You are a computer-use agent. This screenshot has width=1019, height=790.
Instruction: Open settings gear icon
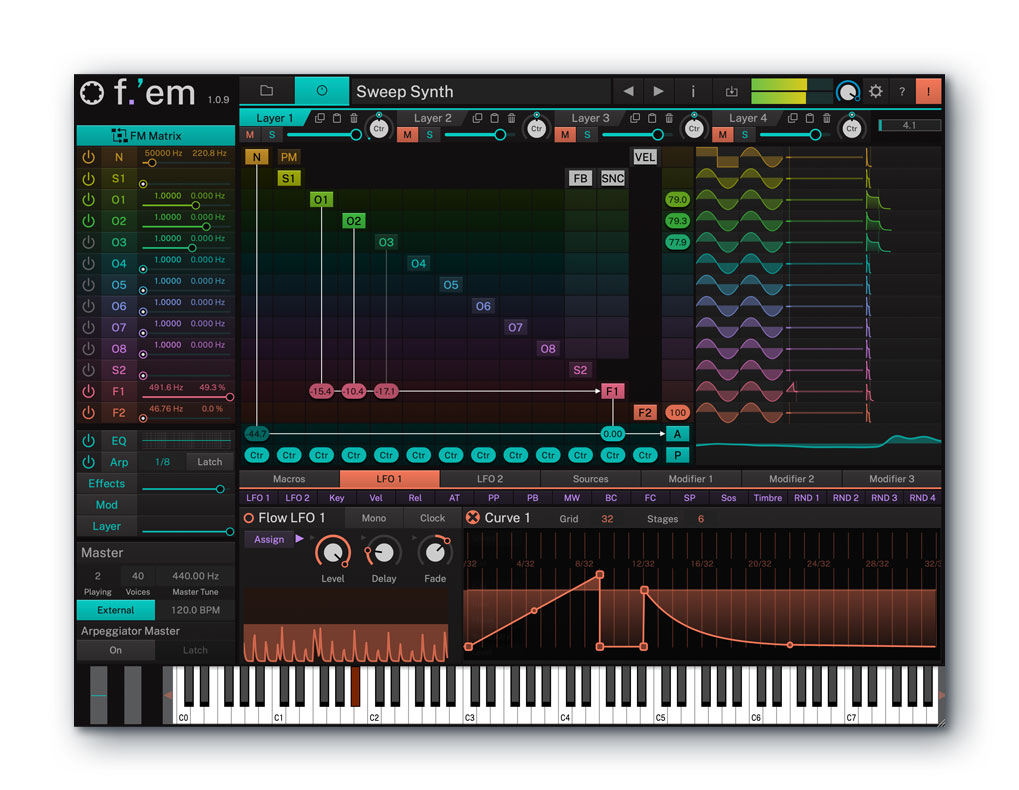(x=875, y=91)
